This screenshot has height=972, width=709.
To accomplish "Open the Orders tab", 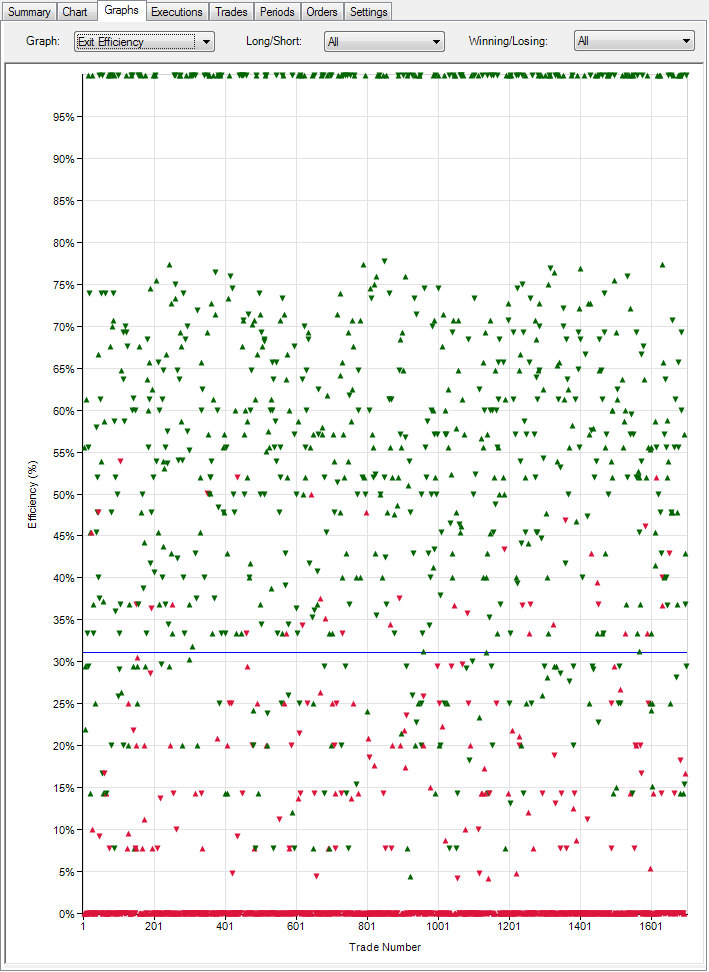I will 322,12.
